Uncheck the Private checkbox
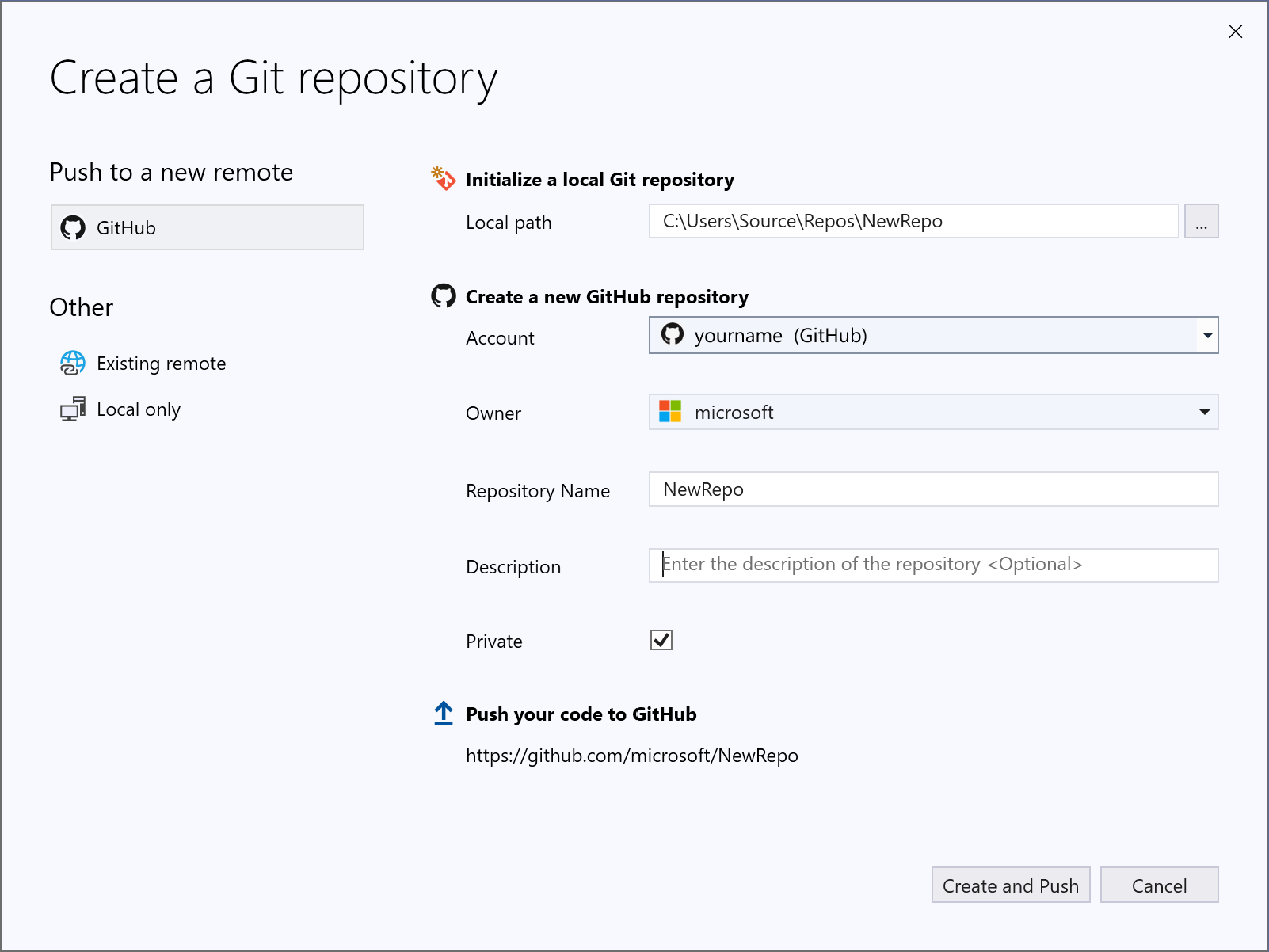 [661, 640]
